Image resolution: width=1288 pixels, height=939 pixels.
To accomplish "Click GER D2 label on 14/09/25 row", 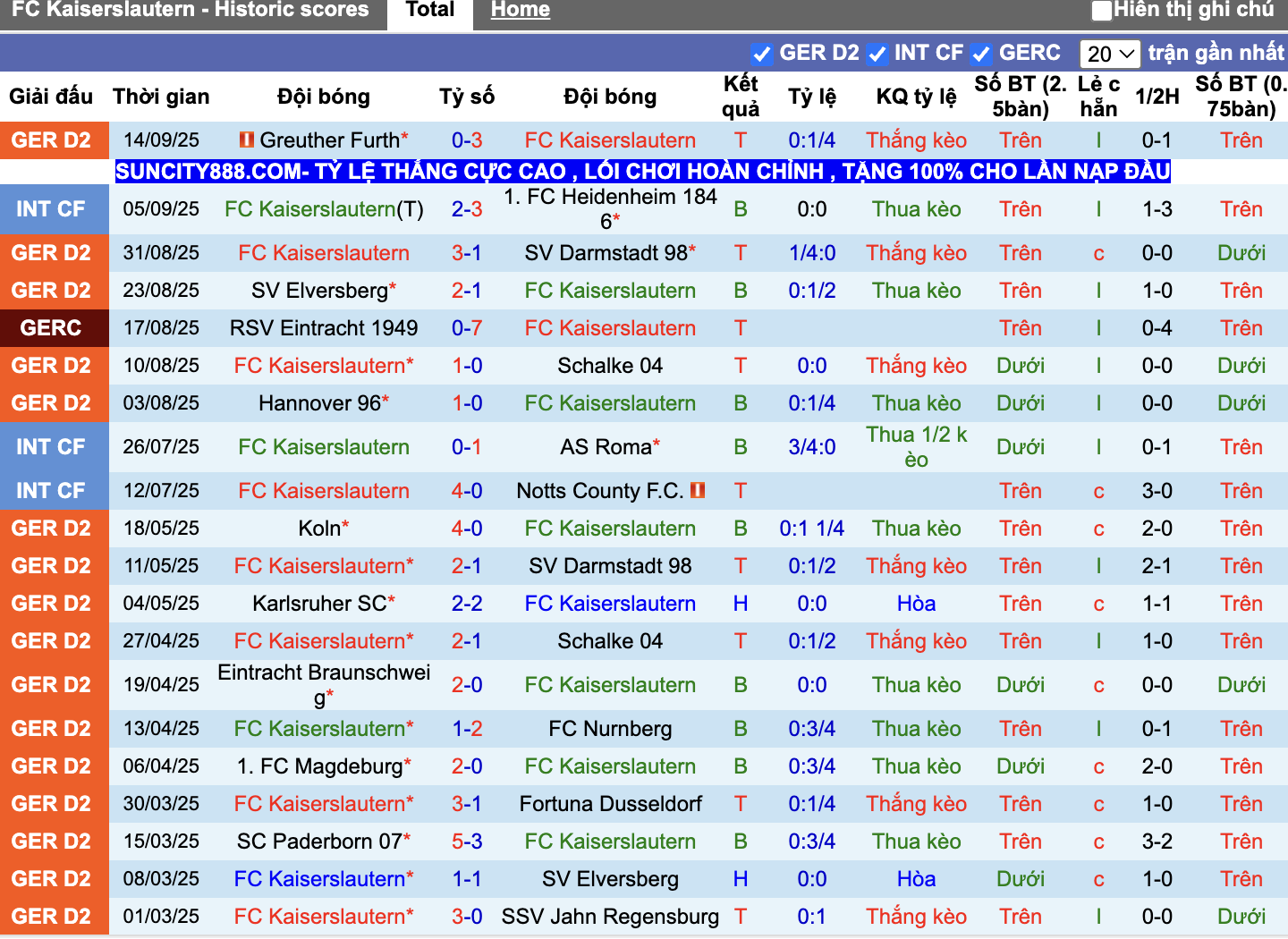I will [x=51, y=140].
